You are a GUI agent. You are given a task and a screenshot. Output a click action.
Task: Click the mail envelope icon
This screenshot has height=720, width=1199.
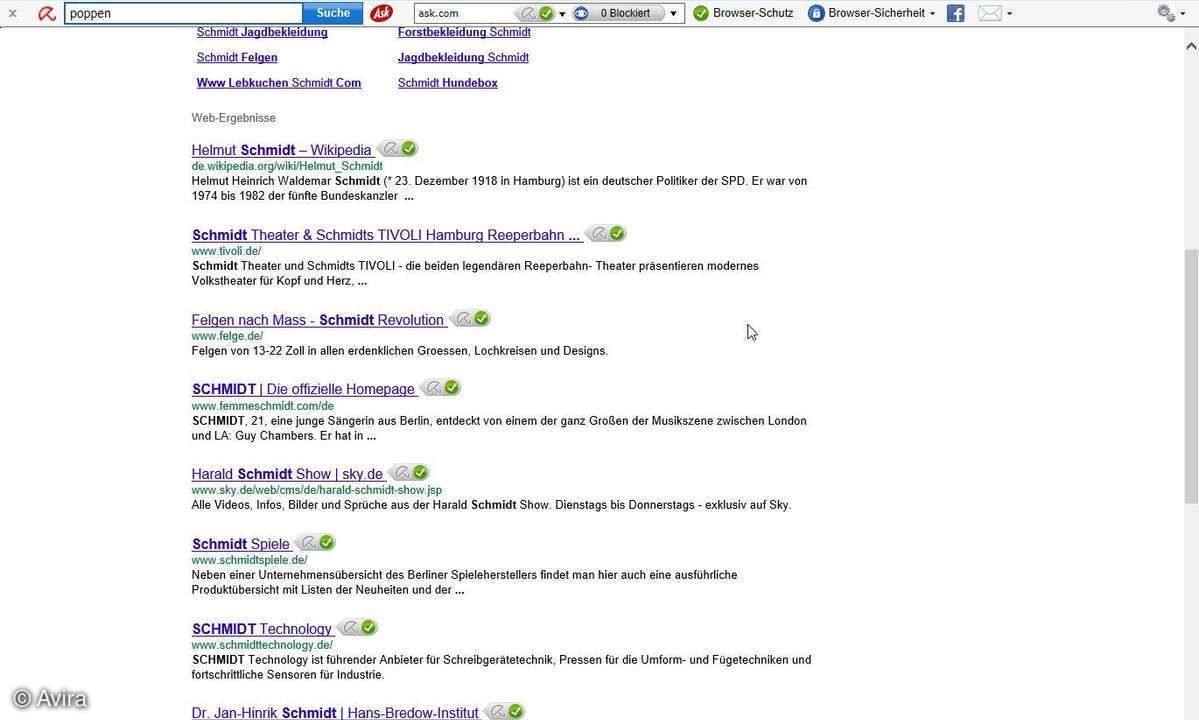[x=989, y=13]
